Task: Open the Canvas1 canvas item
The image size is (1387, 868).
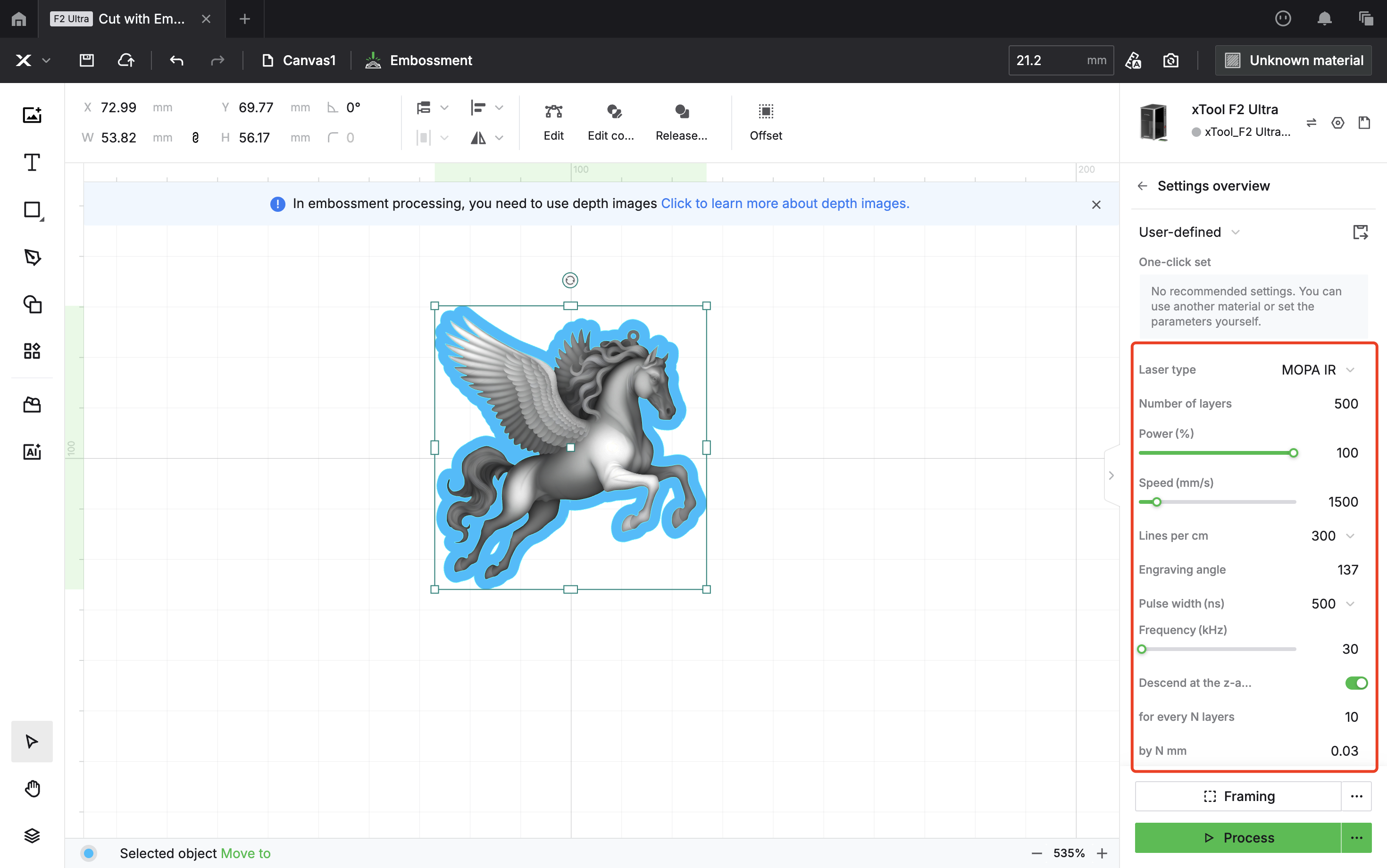Action: click(298, 60)
